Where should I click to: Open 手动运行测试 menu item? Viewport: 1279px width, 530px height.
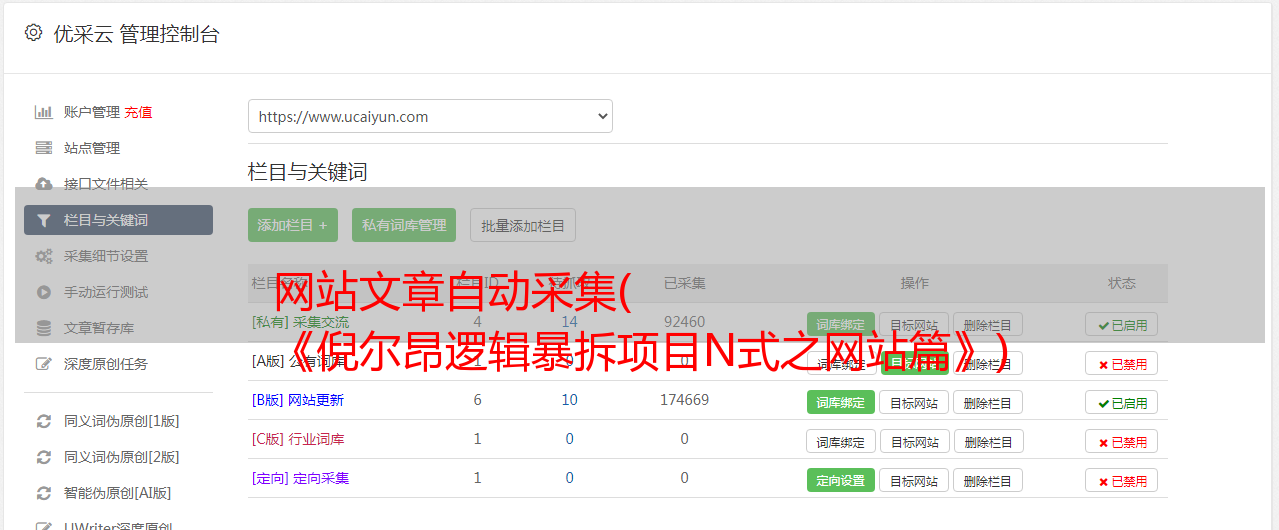[106, 292]
